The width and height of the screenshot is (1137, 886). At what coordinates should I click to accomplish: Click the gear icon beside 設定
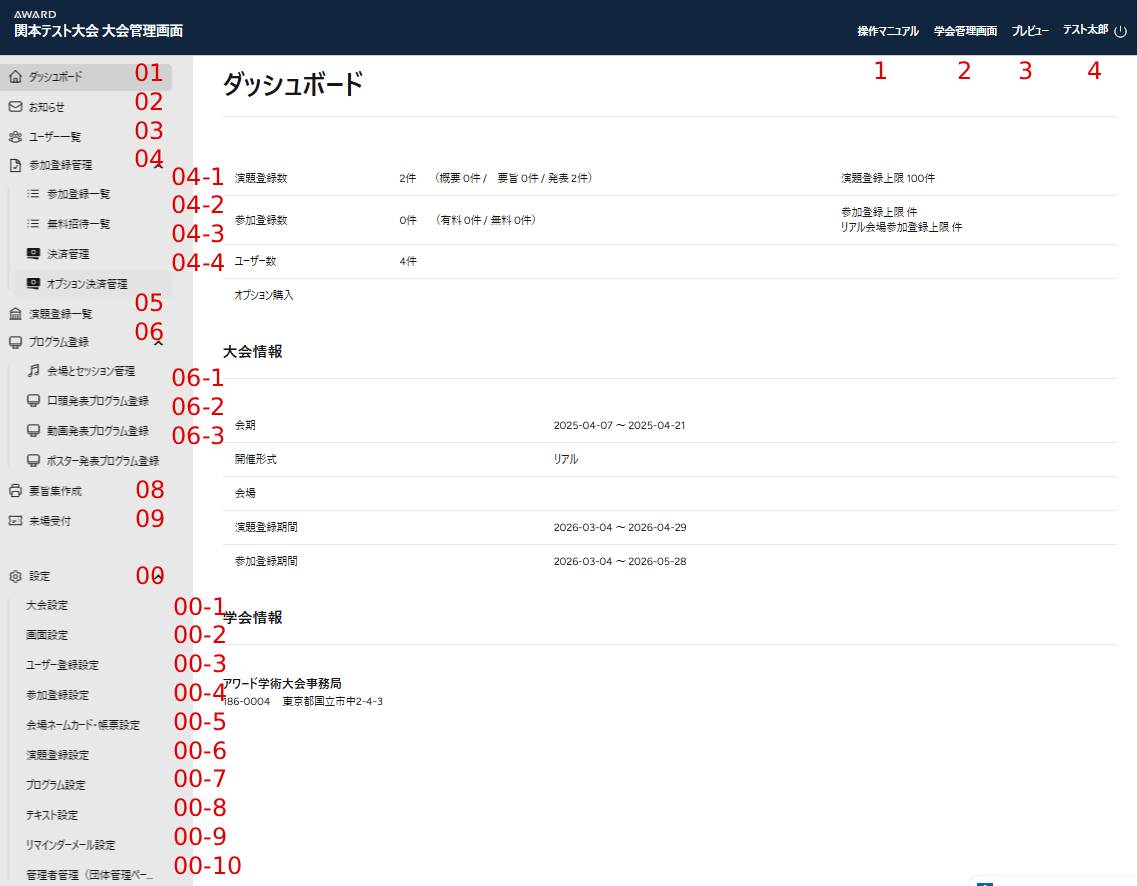15,577
